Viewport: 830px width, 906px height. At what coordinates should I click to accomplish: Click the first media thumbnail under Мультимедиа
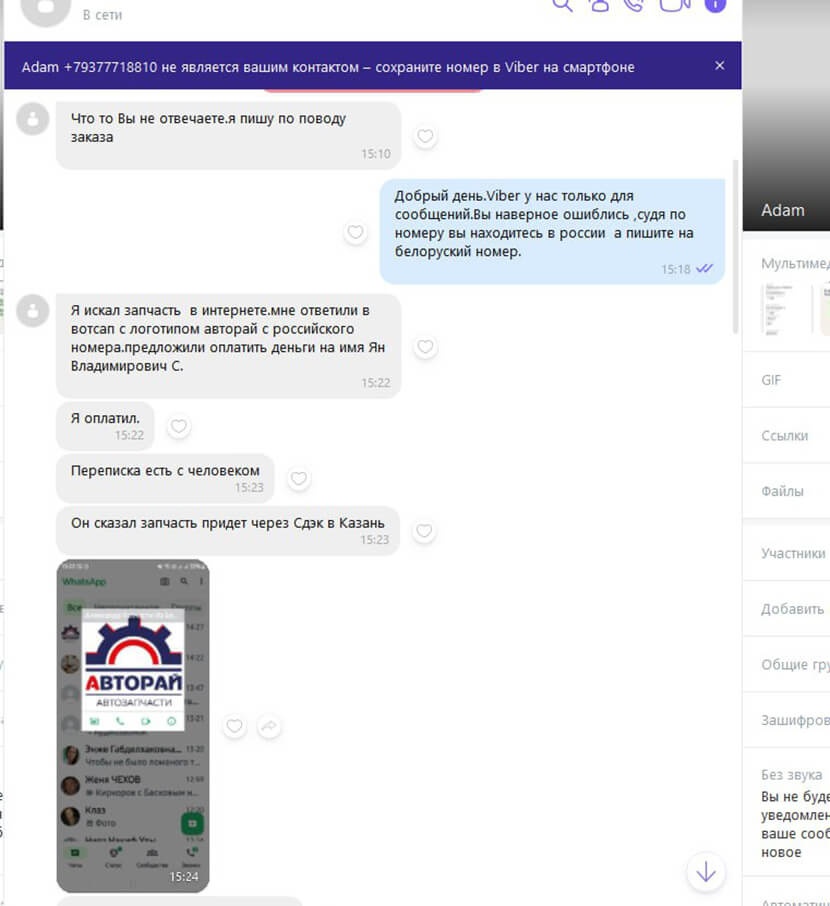[x=777, y=308]
